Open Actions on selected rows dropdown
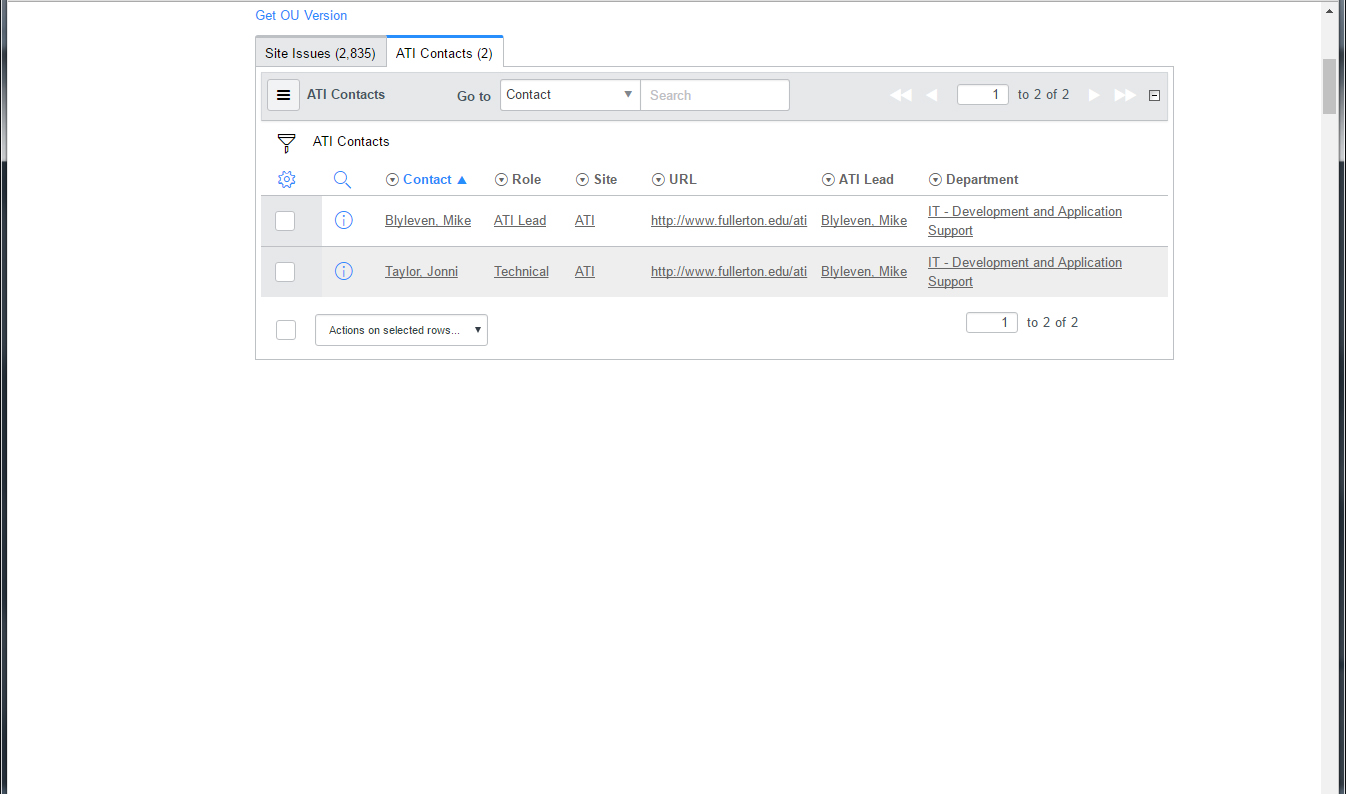Viewport: 1346px width, 794px height. click(401, 330)
